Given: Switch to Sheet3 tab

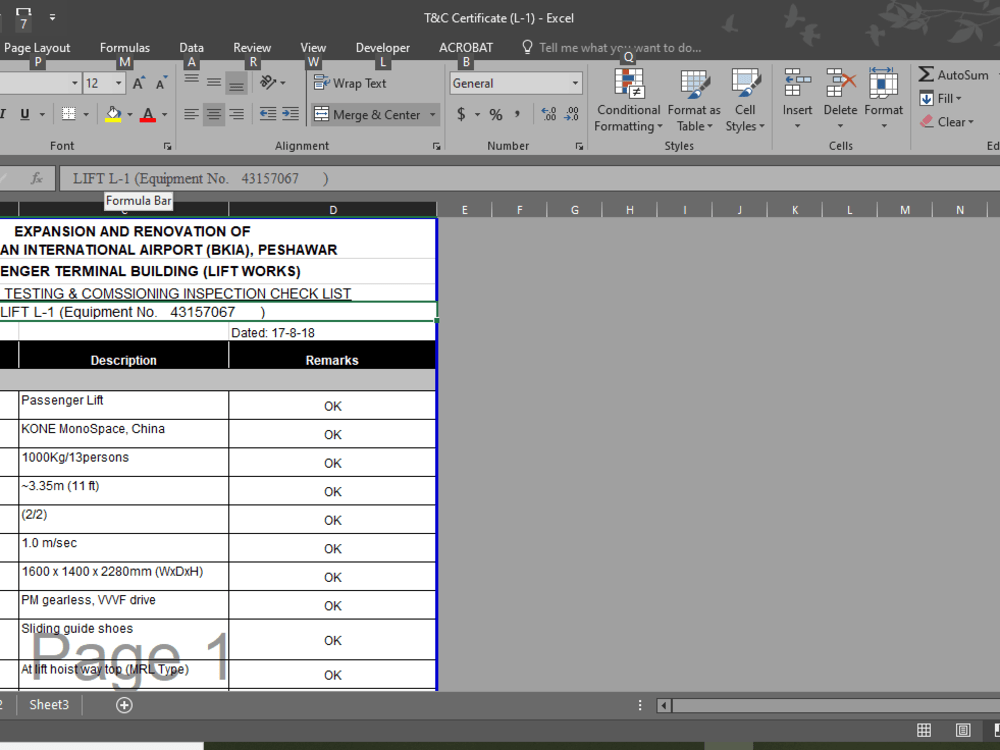Looking at the screenshot, I should 49,705.
